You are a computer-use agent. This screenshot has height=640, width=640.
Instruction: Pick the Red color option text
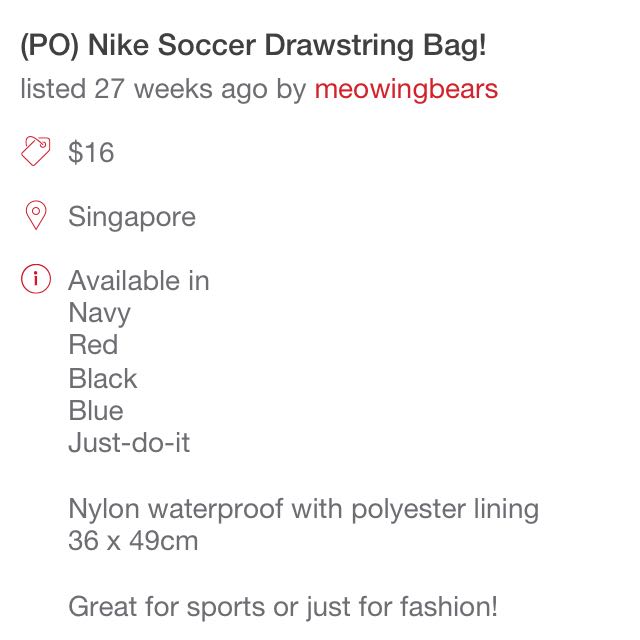click(x=93, y=344)
